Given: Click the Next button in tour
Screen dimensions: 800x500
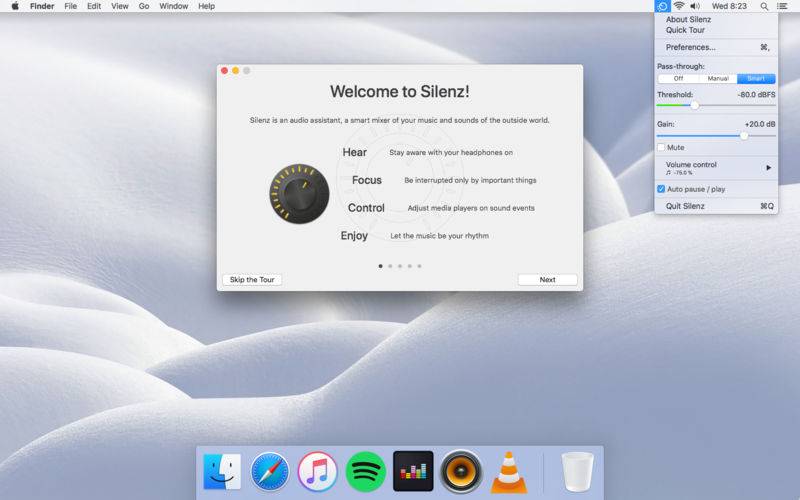Looking at the screenshot, I should click(x=547, y=280).
